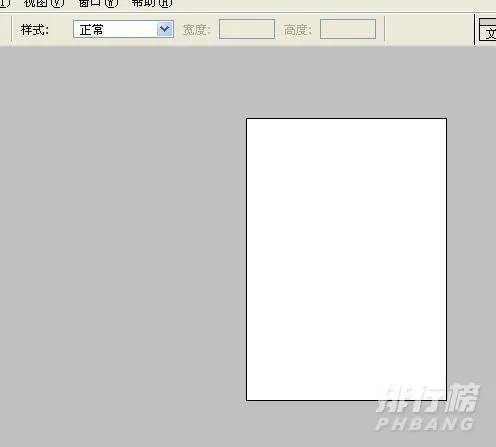Viewport: 496px width, 447px height.
Task: Click the grayed 高度 label
Action: click(x=298, y=30)
